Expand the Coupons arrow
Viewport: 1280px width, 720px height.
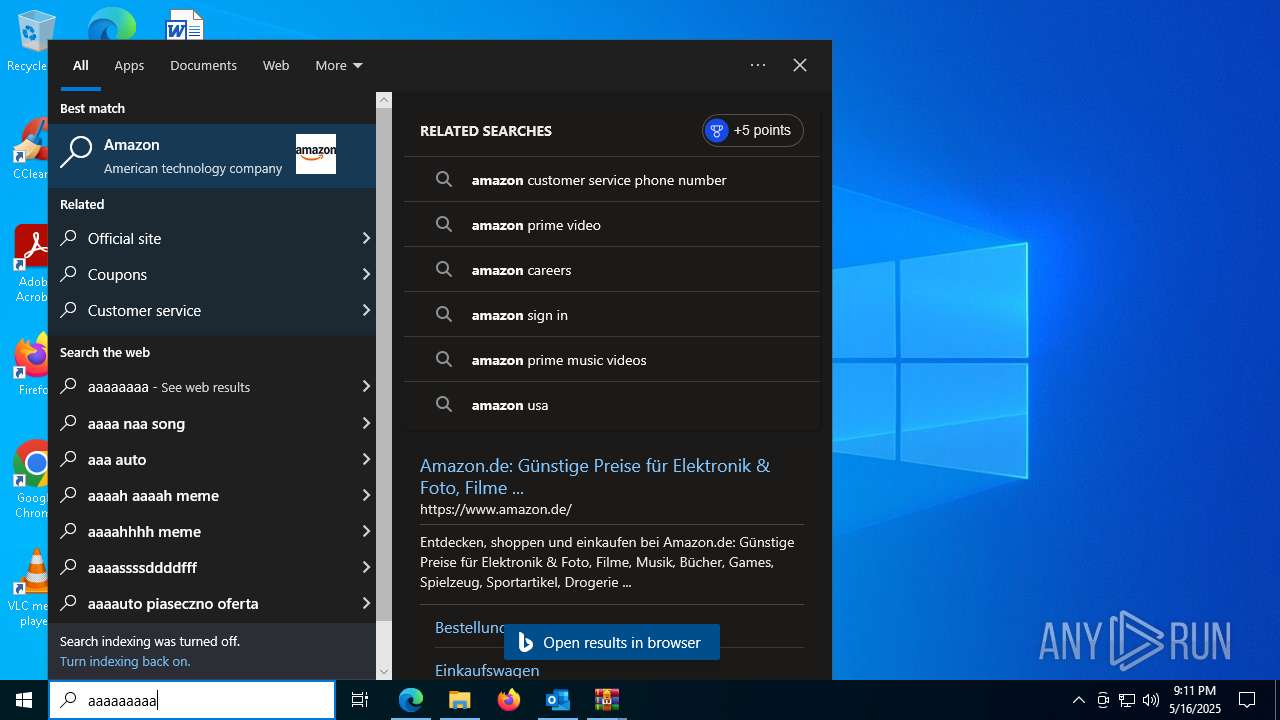[366, 274]
